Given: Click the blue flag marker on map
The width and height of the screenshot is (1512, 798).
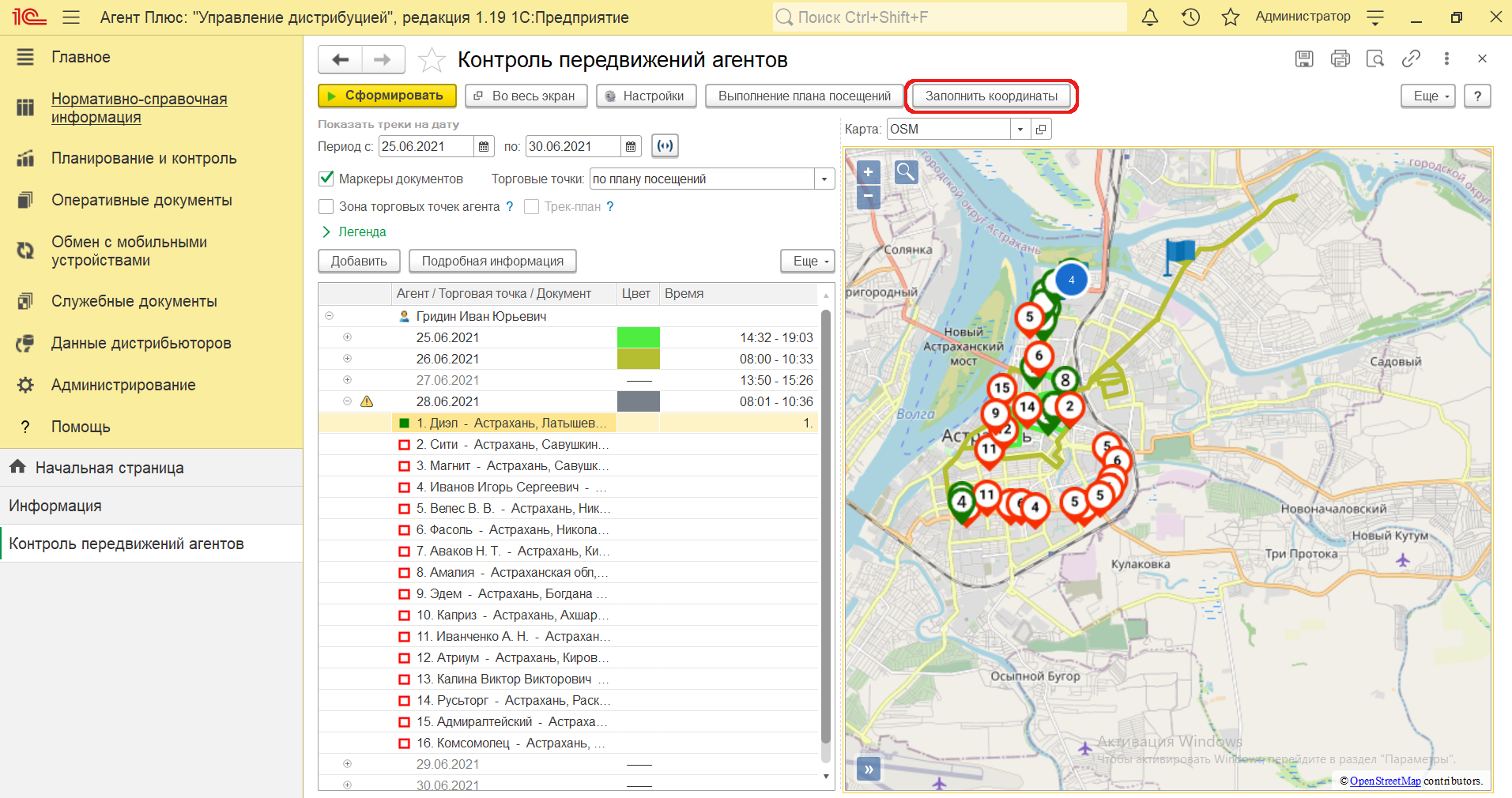Looking at the screenshot, I should point(1179,256).
